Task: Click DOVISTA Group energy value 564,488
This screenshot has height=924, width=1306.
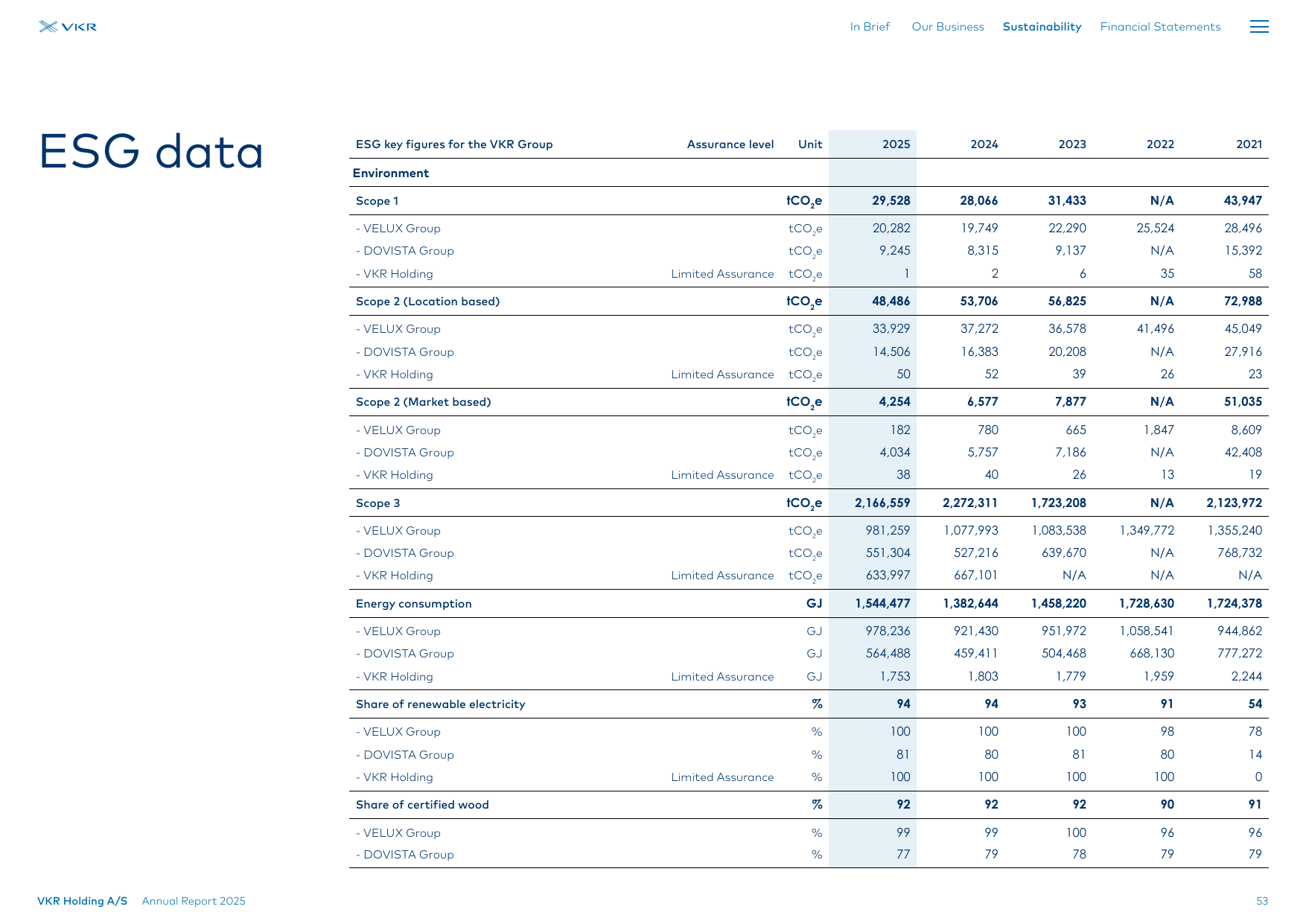Action: [888, 653]
